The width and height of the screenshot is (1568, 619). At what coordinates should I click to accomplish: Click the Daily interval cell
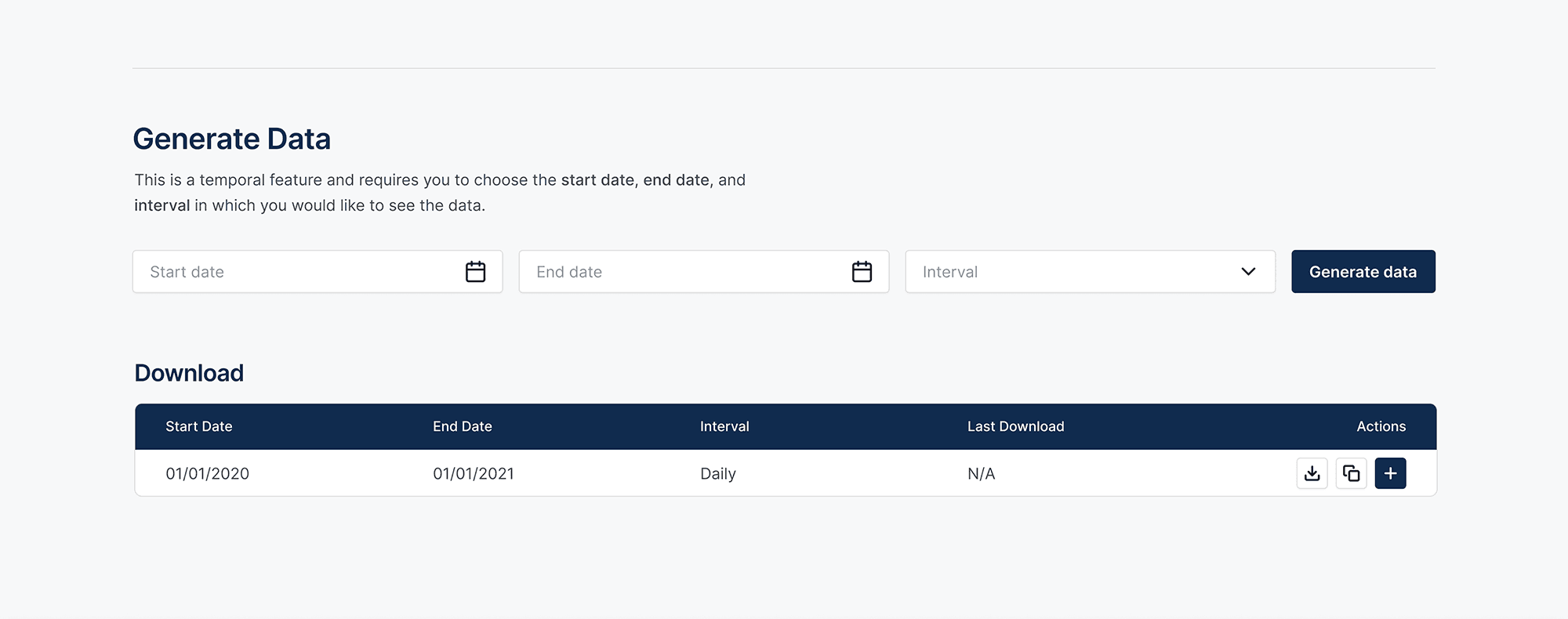(x=717, y=473)
